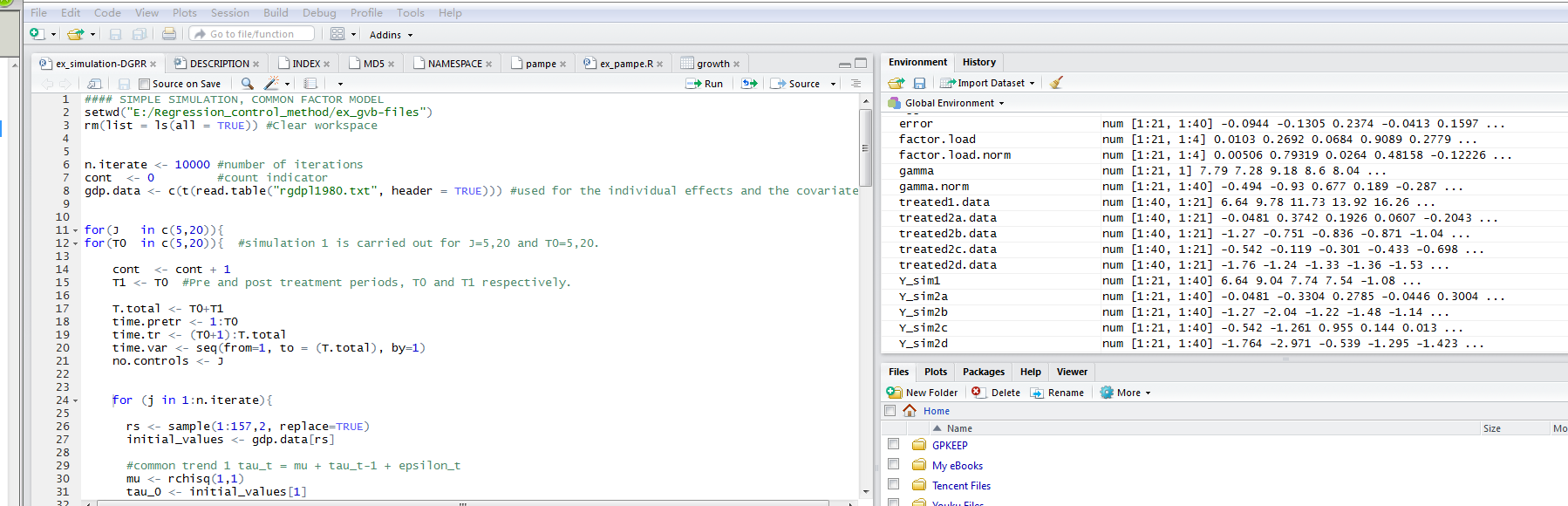
Task: Click the print icon in main toolbar
Action: pyautogui.click(x=169, y=34)
